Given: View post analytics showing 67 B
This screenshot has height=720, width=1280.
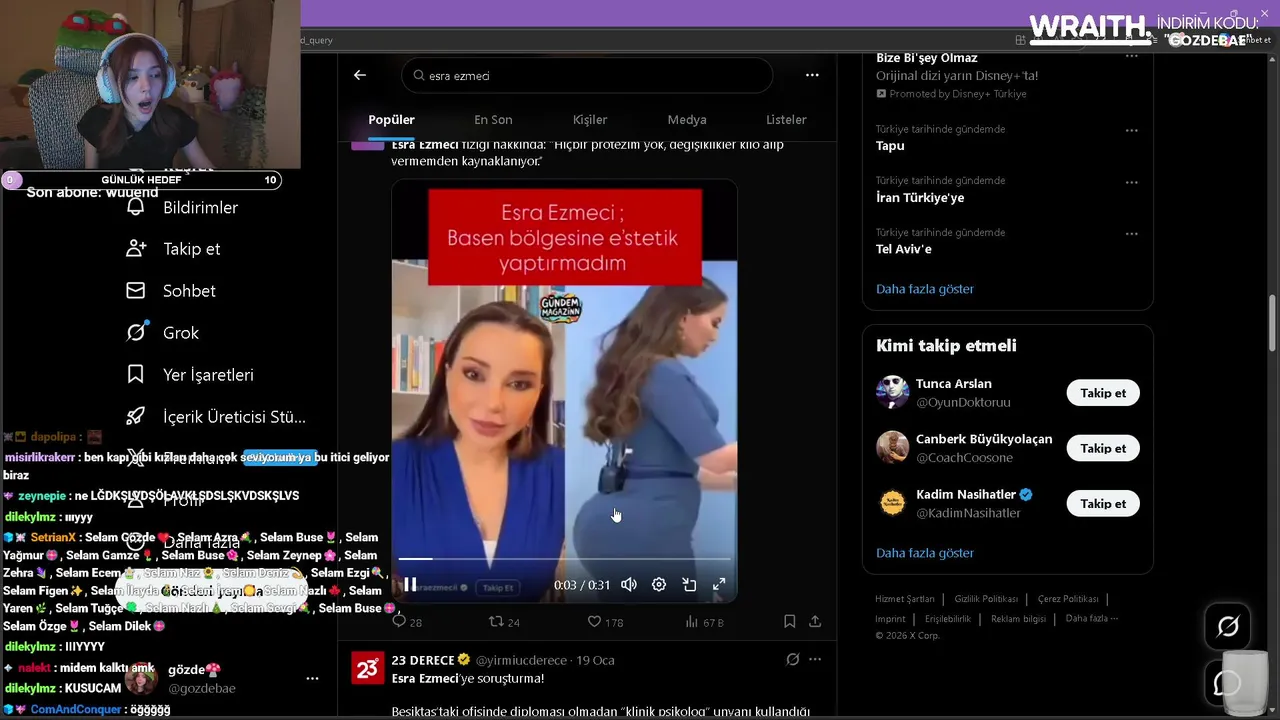Looking at the screenshot, I should pos(704,622).
